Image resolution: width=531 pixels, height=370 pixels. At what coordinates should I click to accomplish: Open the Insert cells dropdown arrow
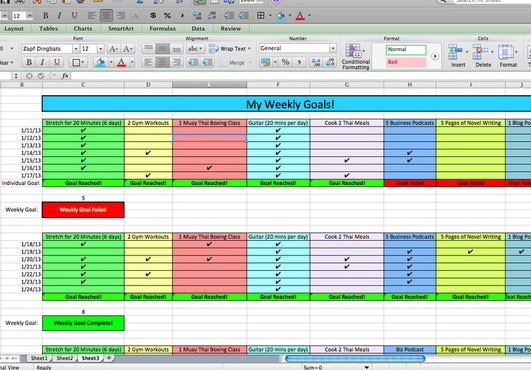pyautogui.click(x=467, y=52)
